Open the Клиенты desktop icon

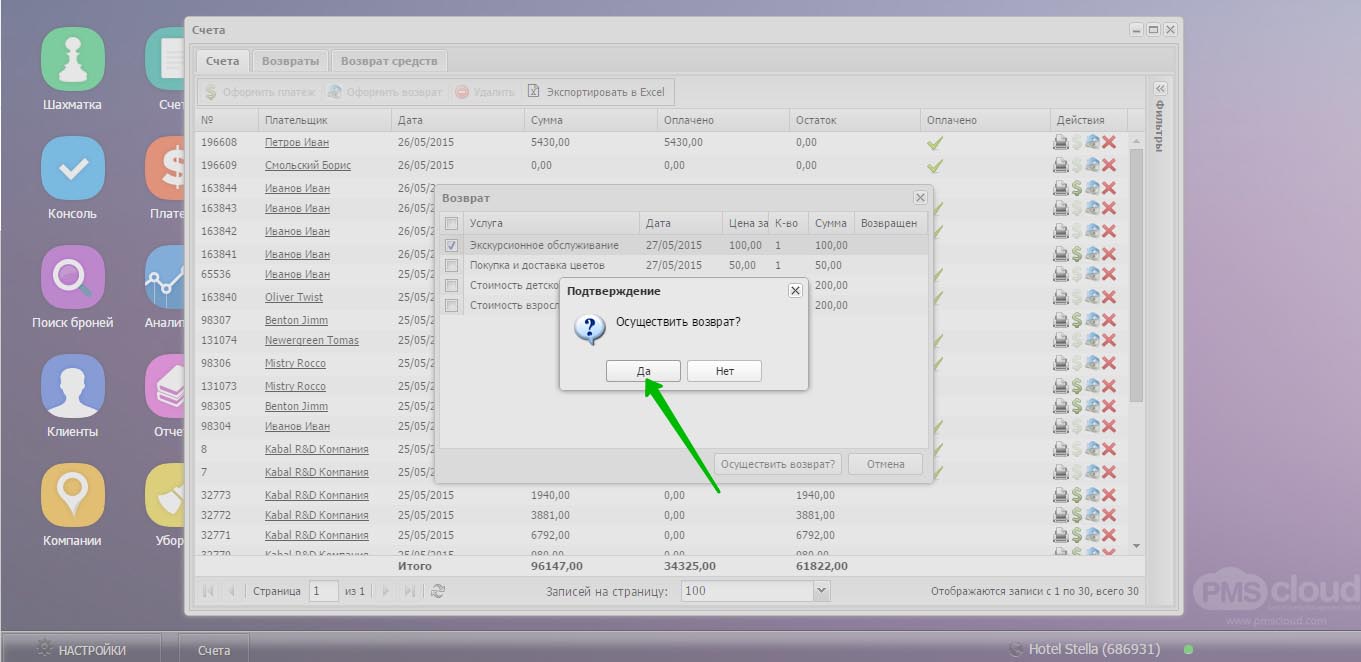pyautogui.click(x=72, y=386)
